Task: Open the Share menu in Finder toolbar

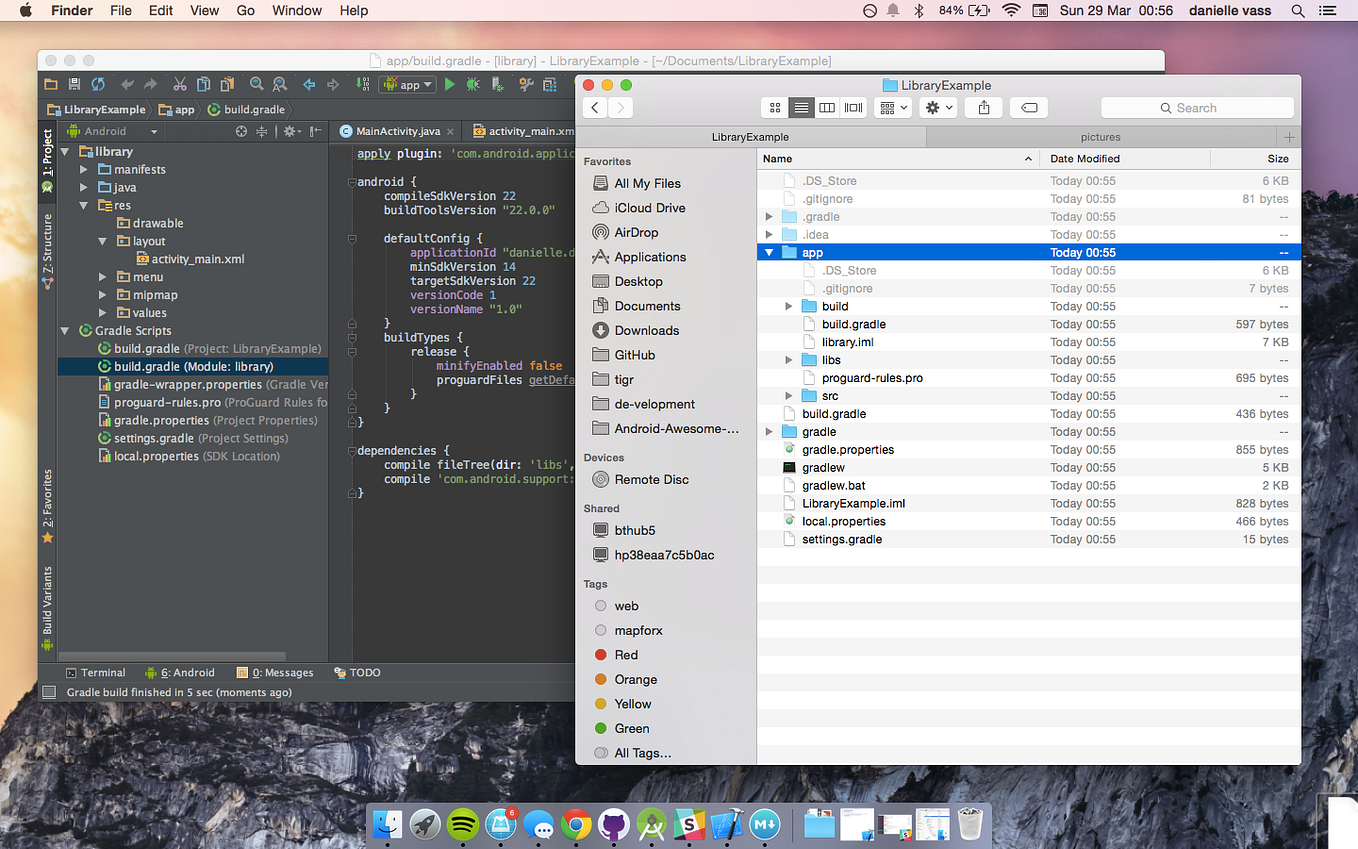Action: pos(983,107)
